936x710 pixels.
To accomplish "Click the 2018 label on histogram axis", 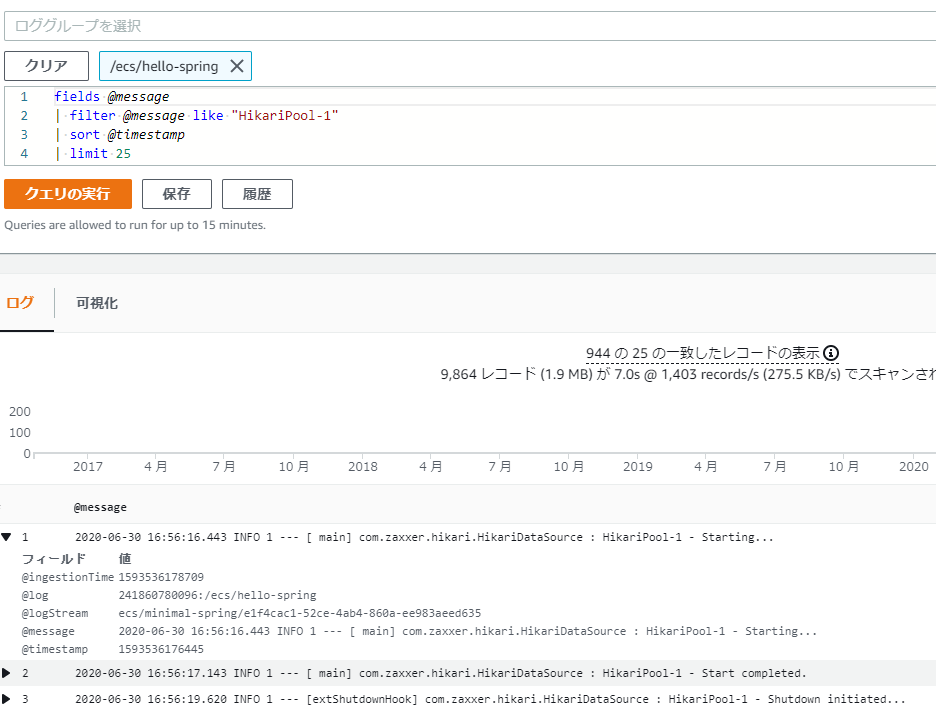I will click(363, 466).
